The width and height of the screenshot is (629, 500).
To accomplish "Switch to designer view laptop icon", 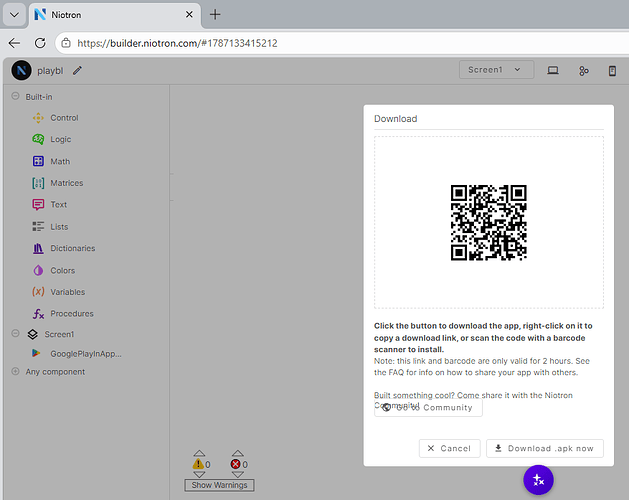I will coord(553,71).
